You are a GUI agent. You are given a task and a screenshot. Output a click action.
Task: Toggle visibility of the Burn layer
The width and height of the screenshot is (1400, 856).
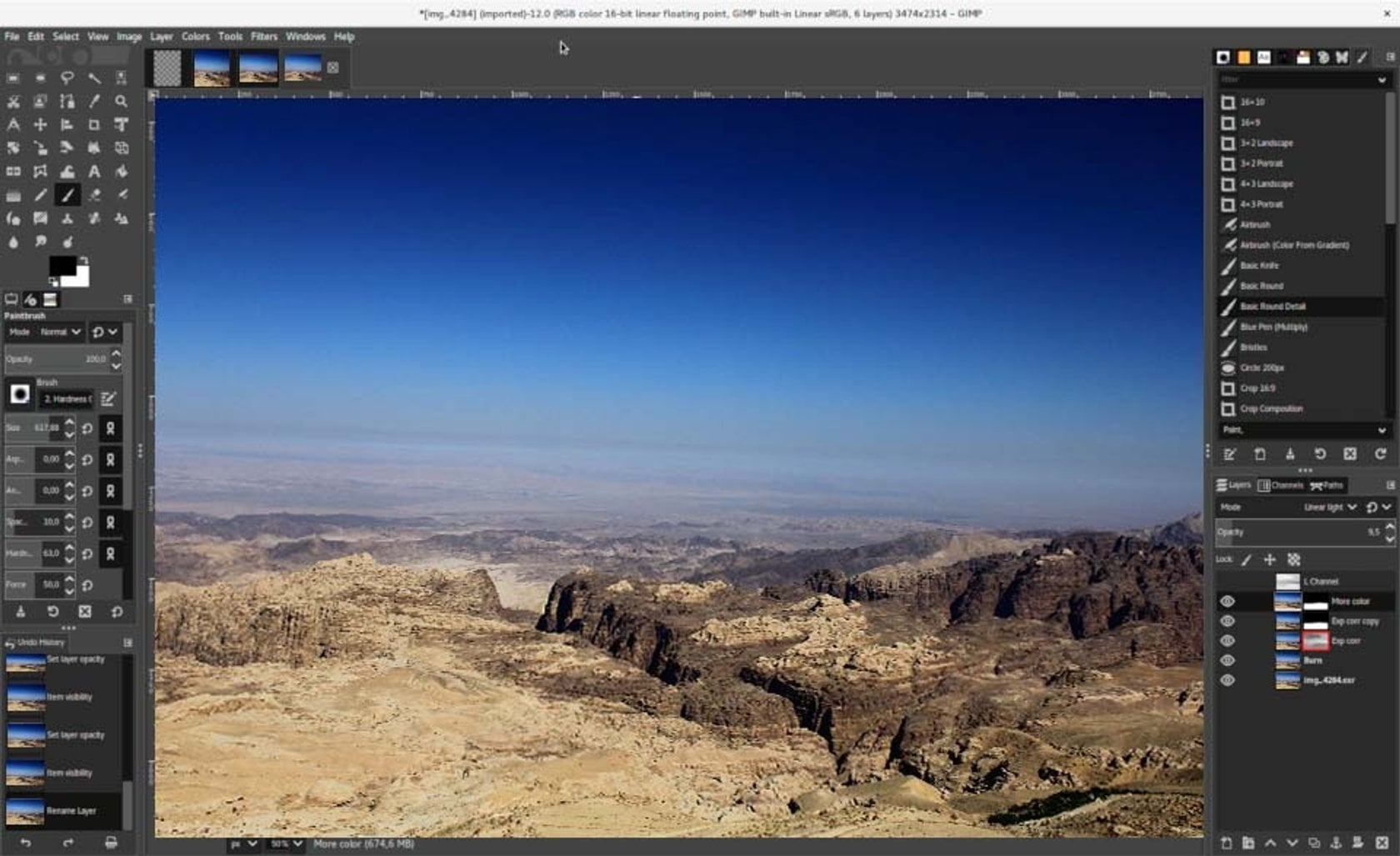point(1227,660)
